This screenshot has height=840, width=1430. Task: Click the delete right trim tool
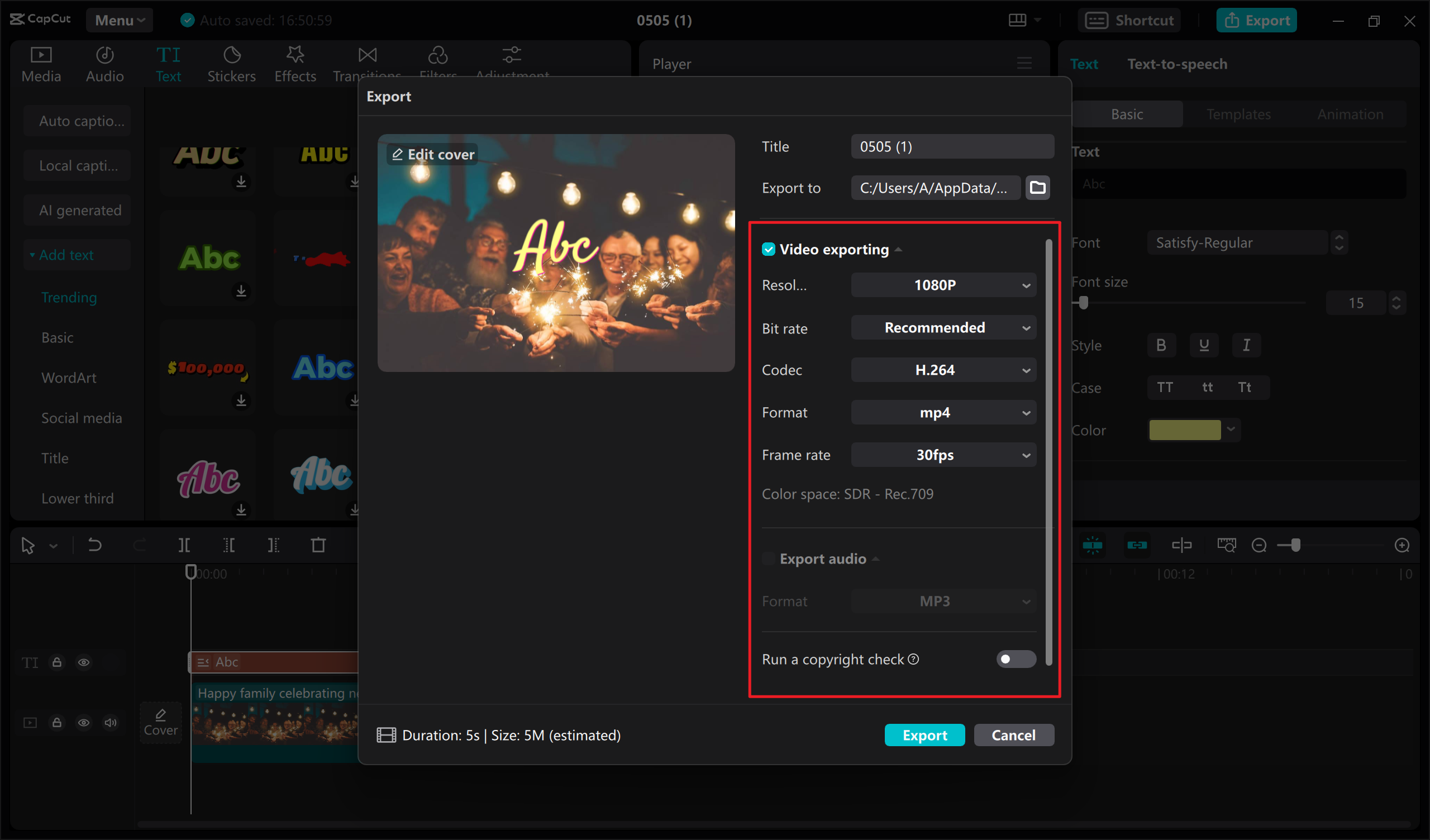[274, 546]
